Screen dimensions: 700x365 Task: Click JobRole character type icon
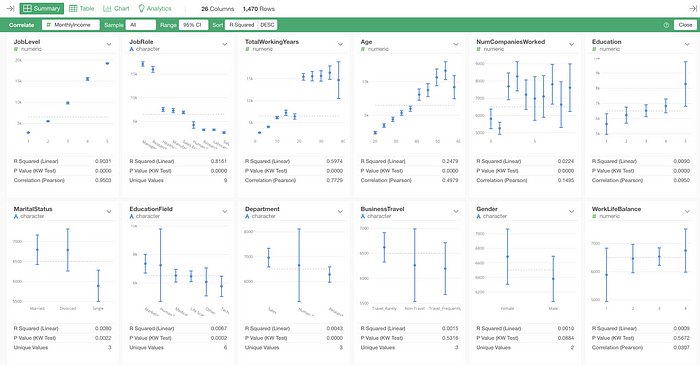(x=132, y=49)
